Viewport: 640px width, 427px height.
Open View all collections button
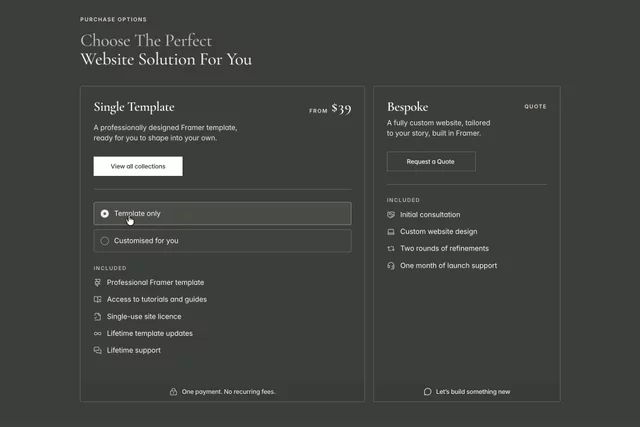[x=138, y=166]
